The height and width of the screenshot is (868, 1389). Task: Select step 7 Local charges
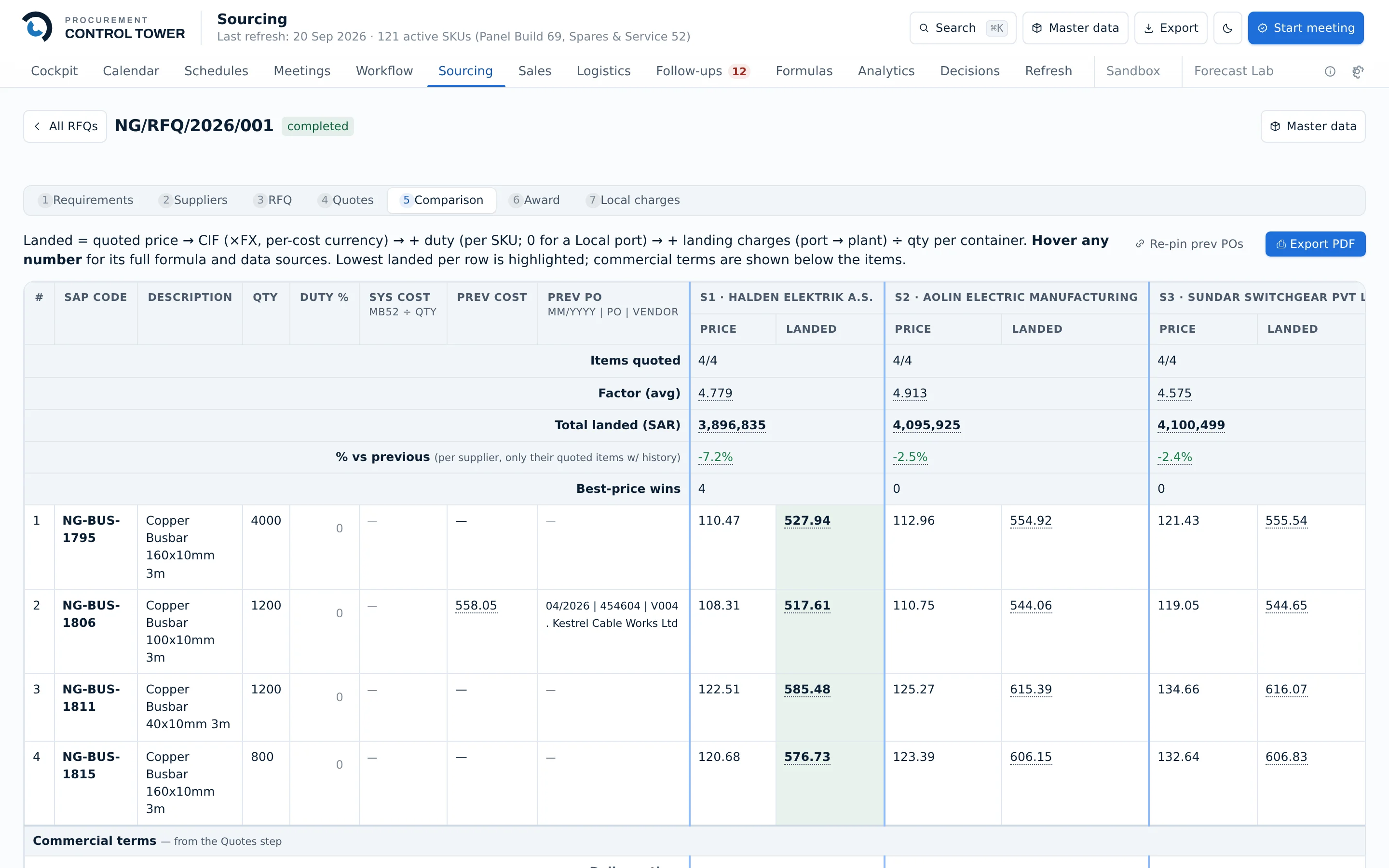(632, 200)
